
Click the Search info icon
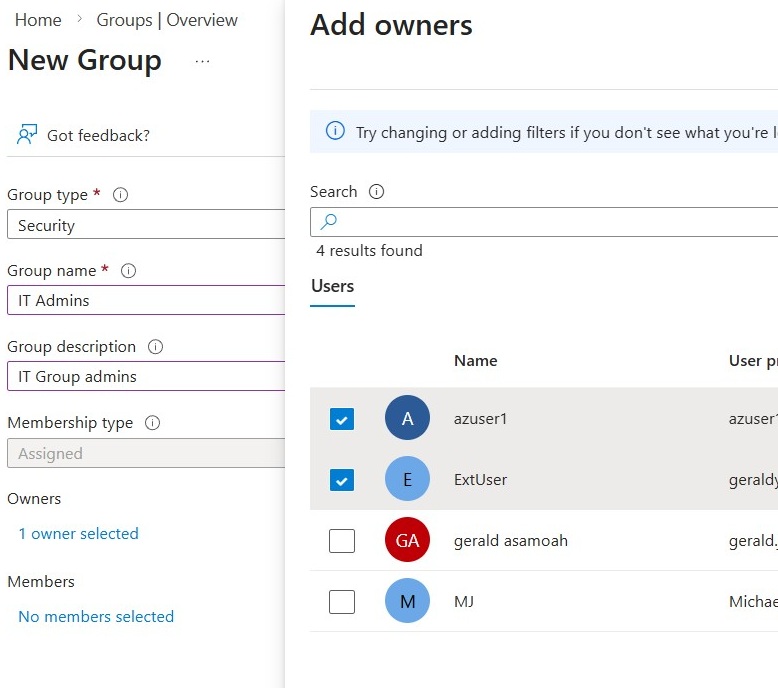376,192
